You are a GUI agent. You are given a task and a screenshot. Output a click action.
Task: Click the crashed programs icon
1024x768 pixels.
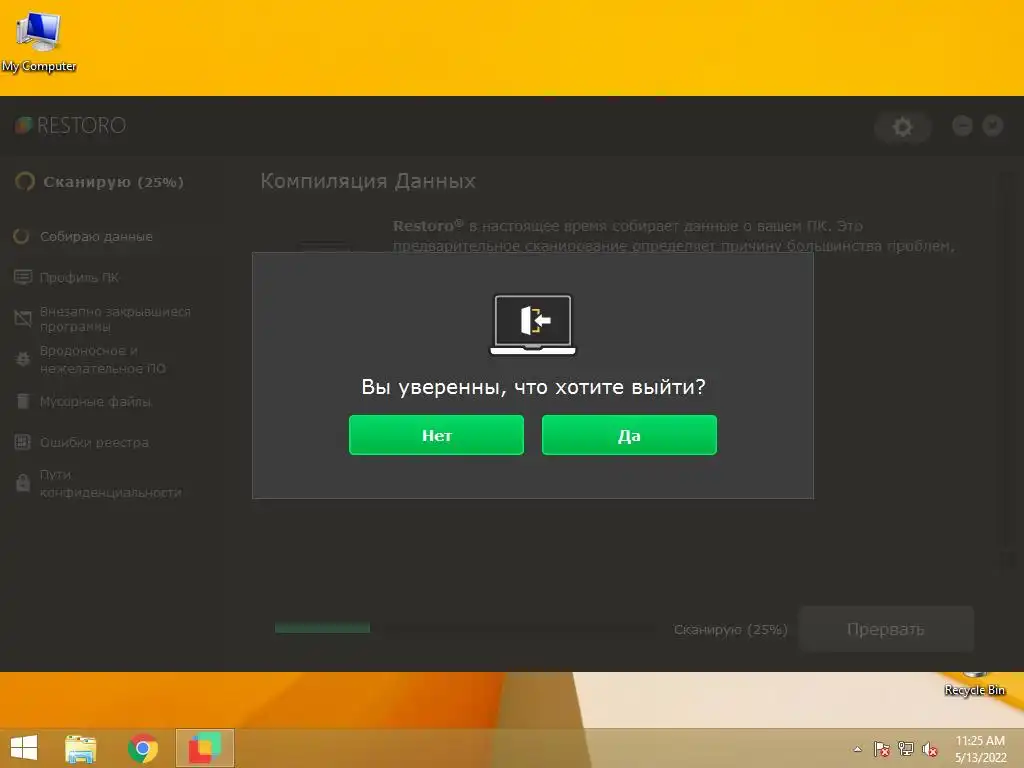tap(23, 319)
